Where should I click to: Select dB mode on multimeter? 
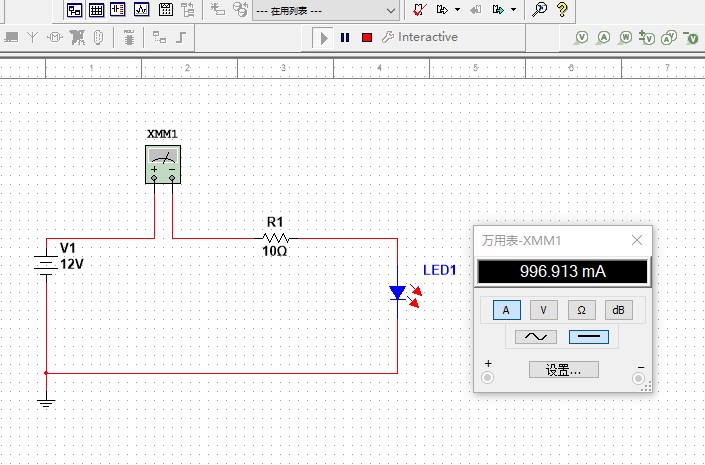point(619,310)
